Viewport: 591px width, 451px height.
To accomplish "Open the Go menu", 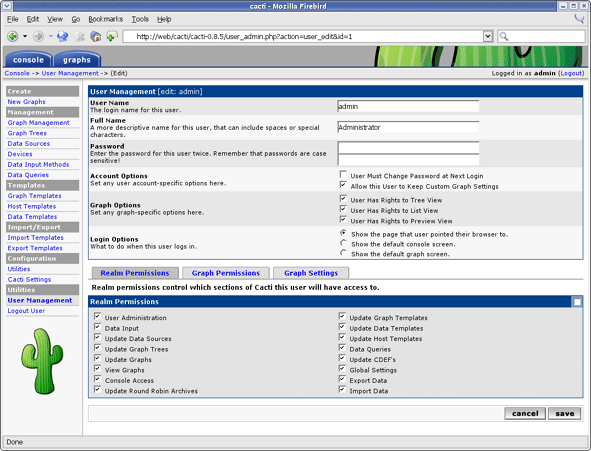I will coord(76,19).
